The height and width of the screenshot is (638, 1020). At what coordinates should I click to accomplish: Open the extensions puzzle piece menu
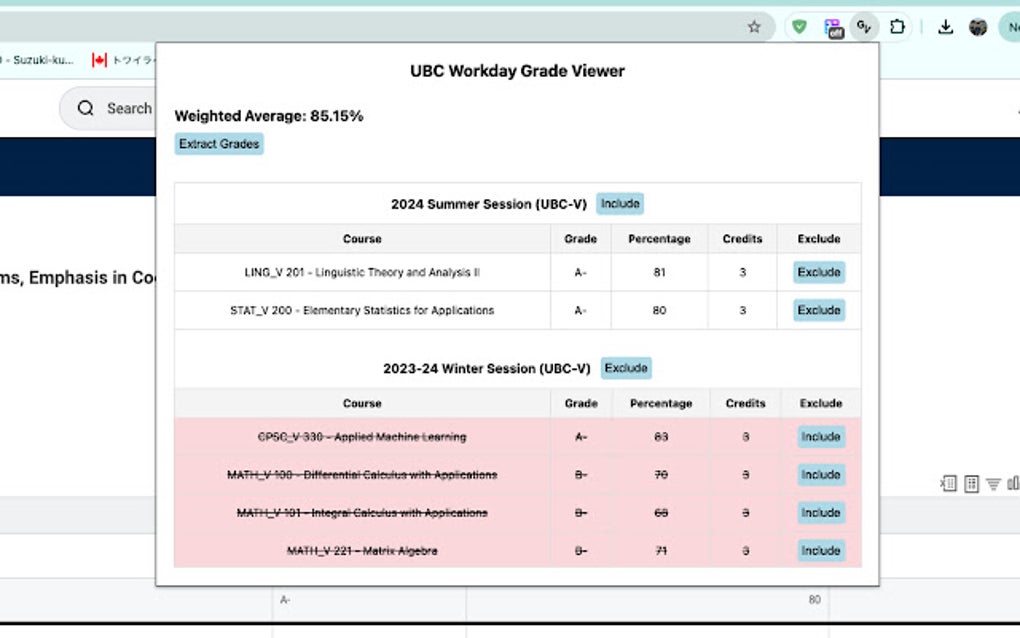897,27
